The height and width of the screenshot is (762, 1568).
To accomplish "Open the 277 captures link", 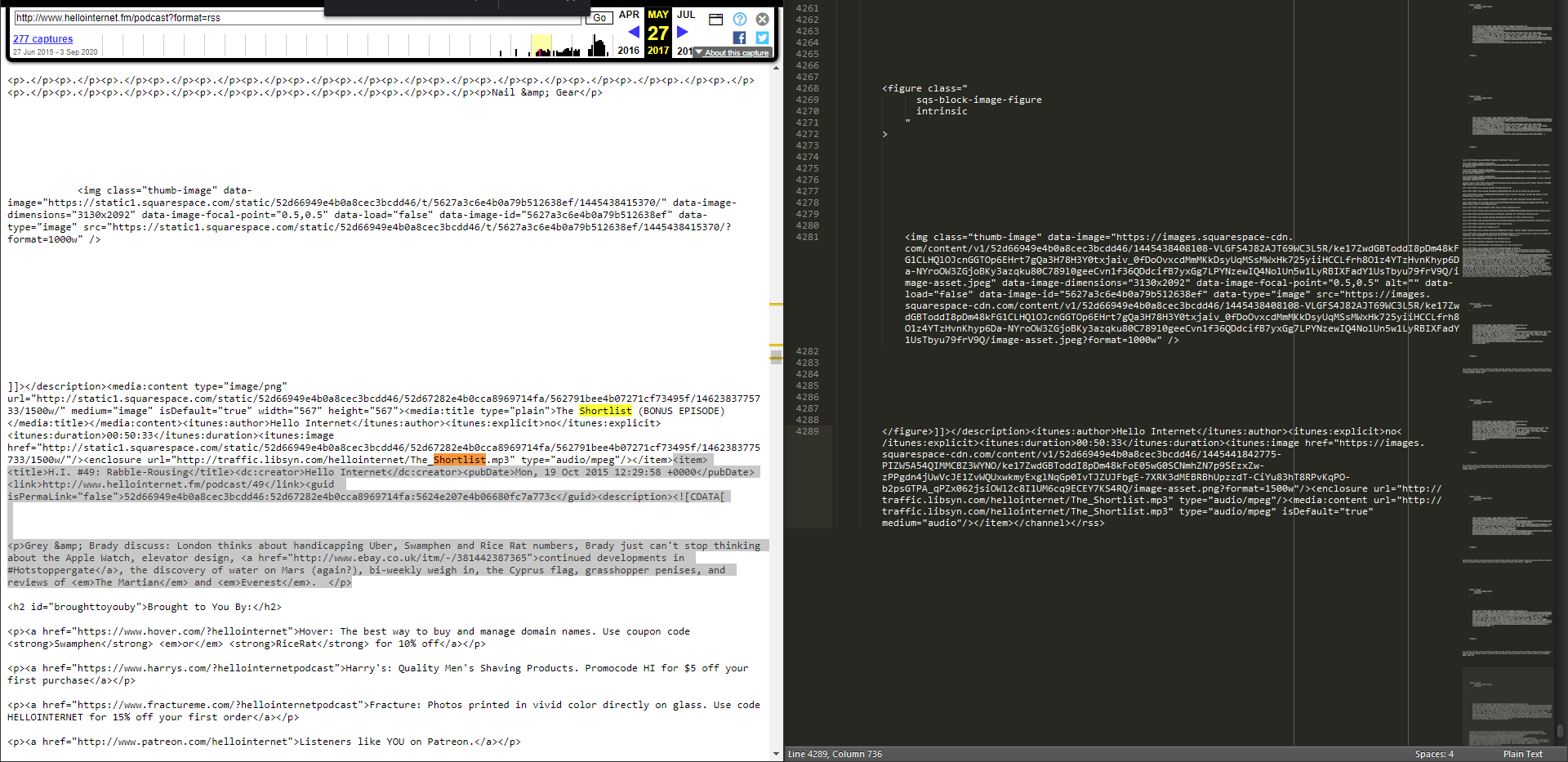I will click(x=42, y=38).
